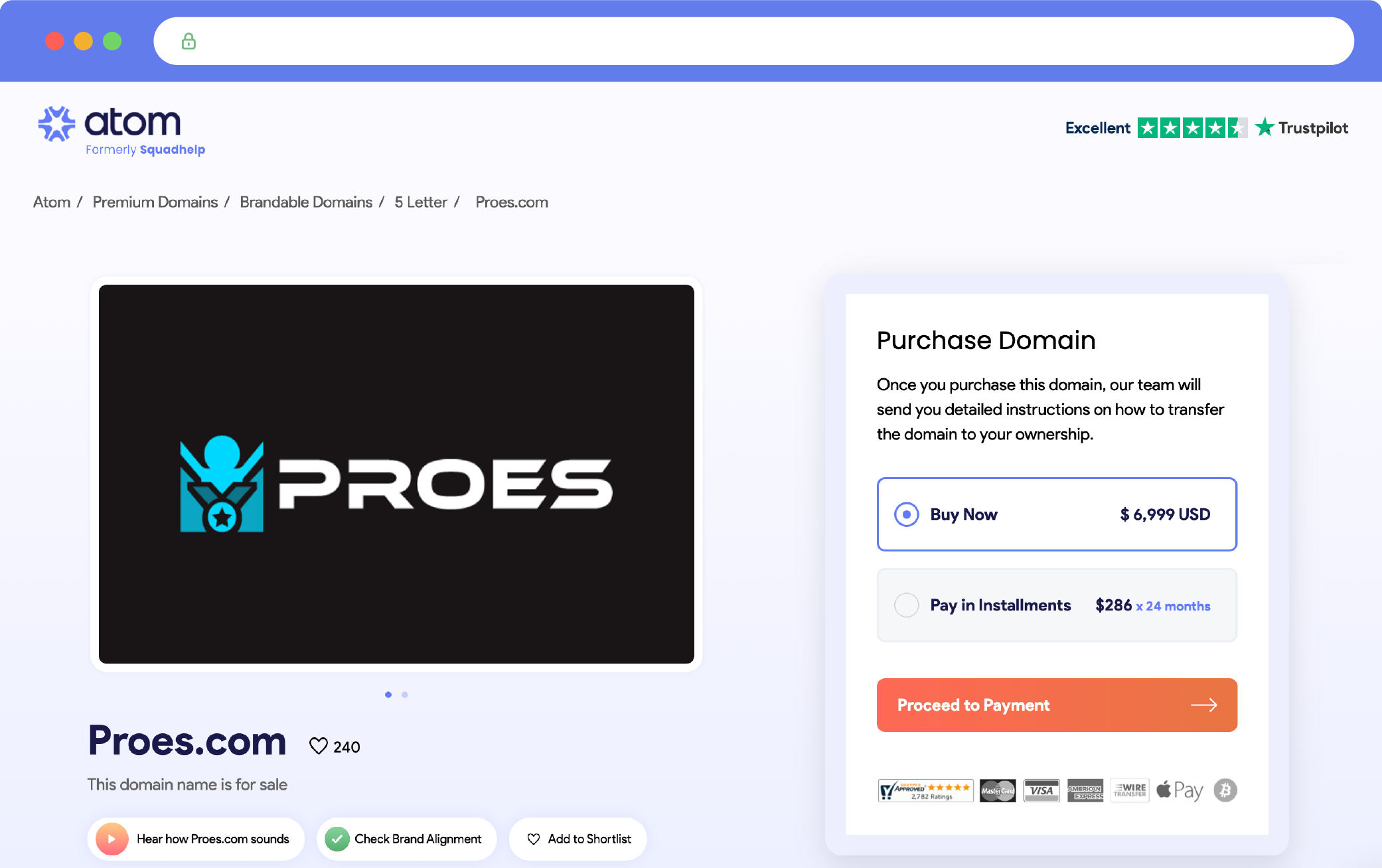Click the green Check Brand Alignment checkmark icon
The image size is (1382, 868).
(x=339, y=838)
